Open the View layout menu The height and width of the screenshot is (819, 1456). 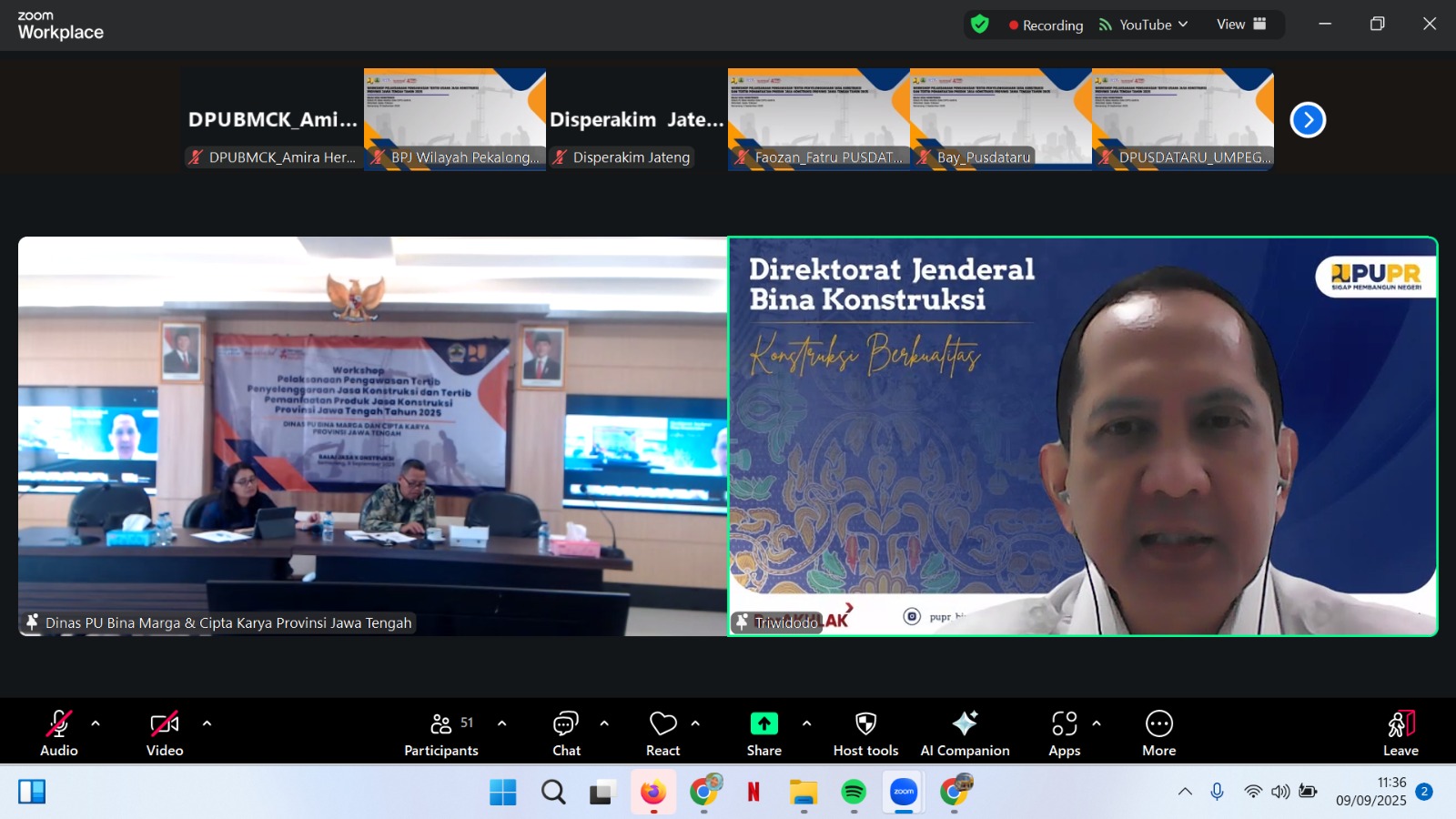1241,25
